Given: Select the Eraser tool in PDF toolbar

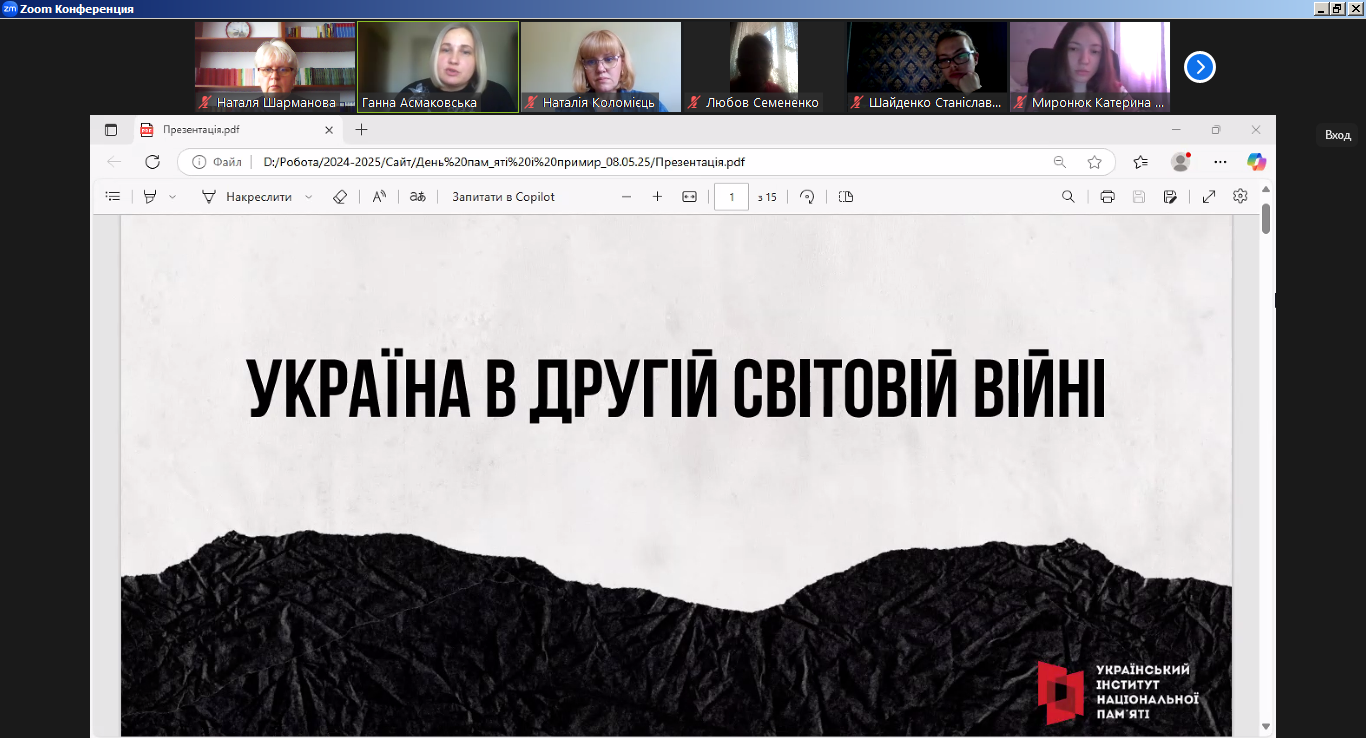Looking at the screenshot, I should (339, 197).
